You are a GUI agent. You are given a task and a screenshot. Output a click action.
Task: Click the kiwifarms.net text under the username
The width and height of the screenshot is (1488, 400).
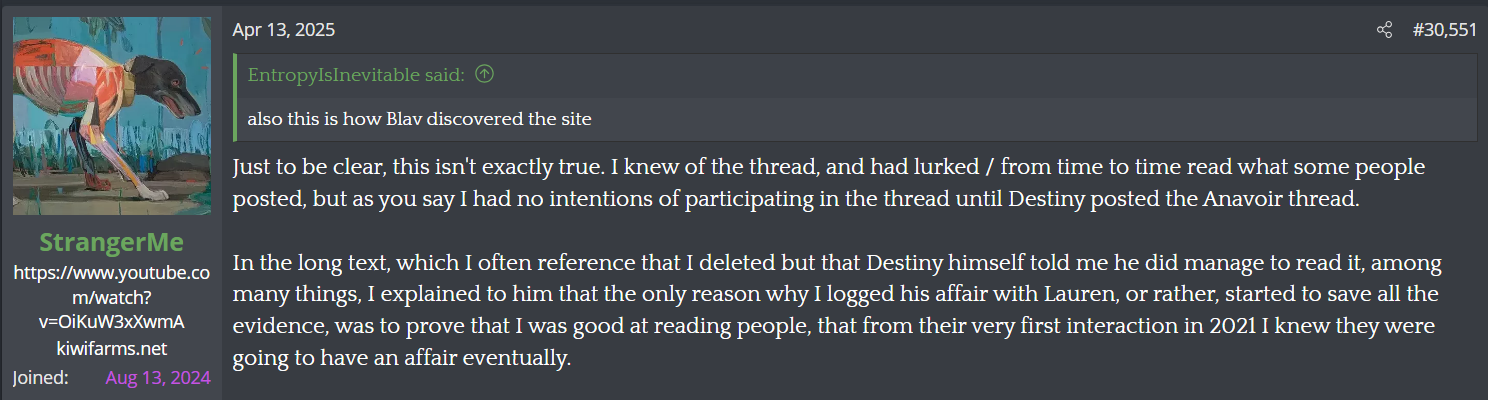[112, 348]
